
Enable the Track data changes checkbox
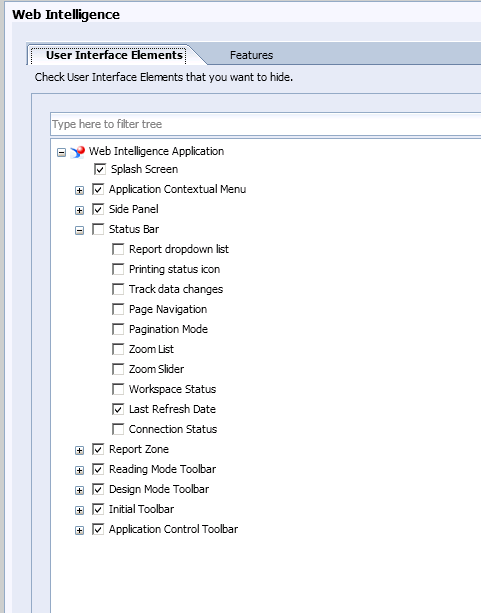118,289
